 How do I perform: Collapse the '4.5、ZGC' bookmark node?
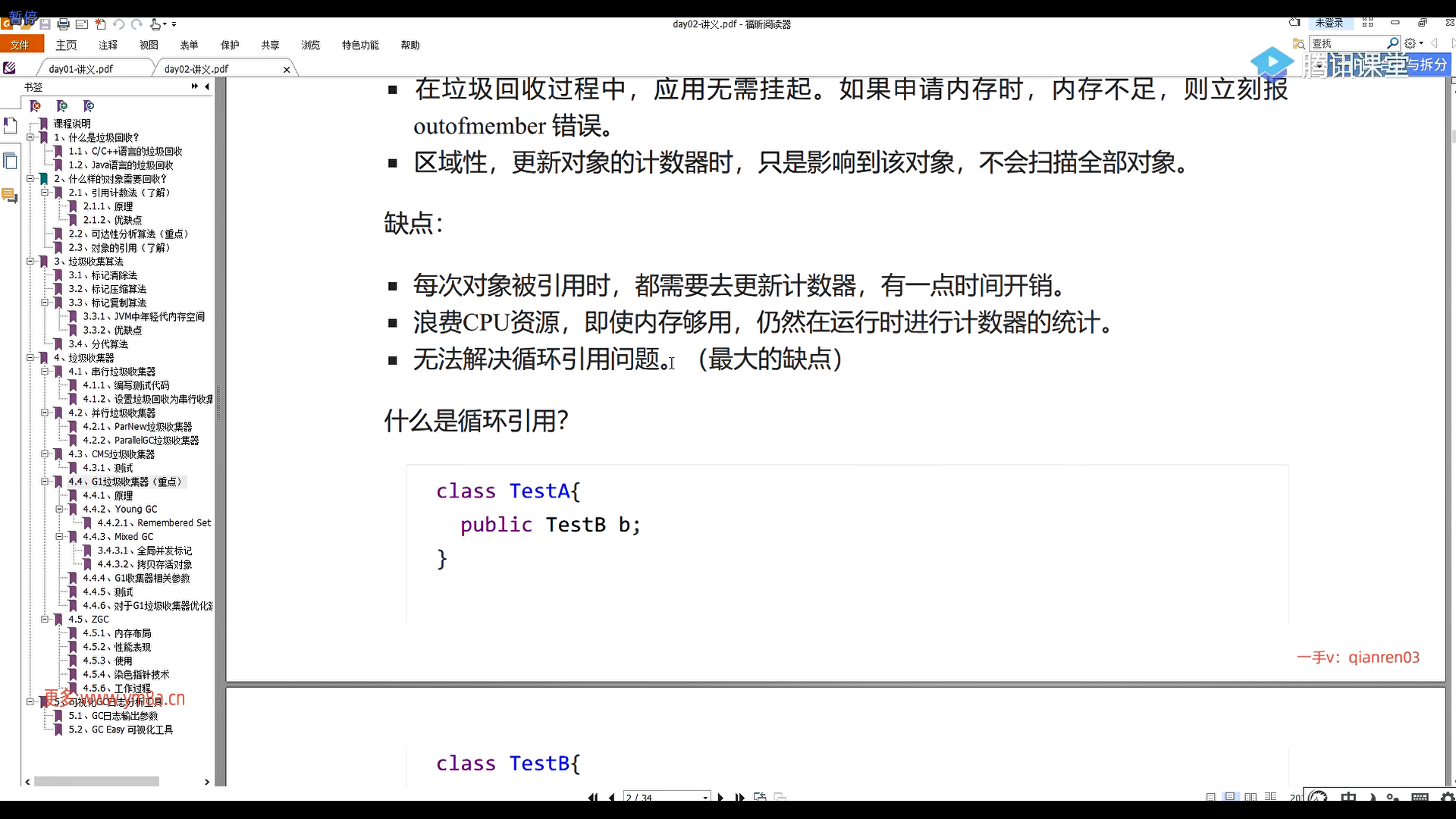tap(45, 620)
